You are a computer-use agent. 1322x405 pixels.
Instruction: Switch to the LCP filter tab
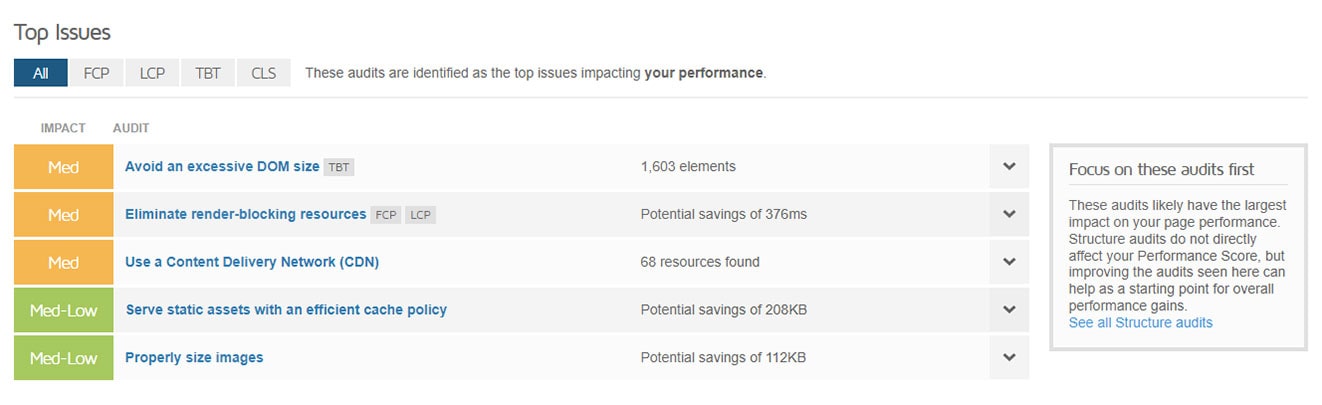point(152,73)
